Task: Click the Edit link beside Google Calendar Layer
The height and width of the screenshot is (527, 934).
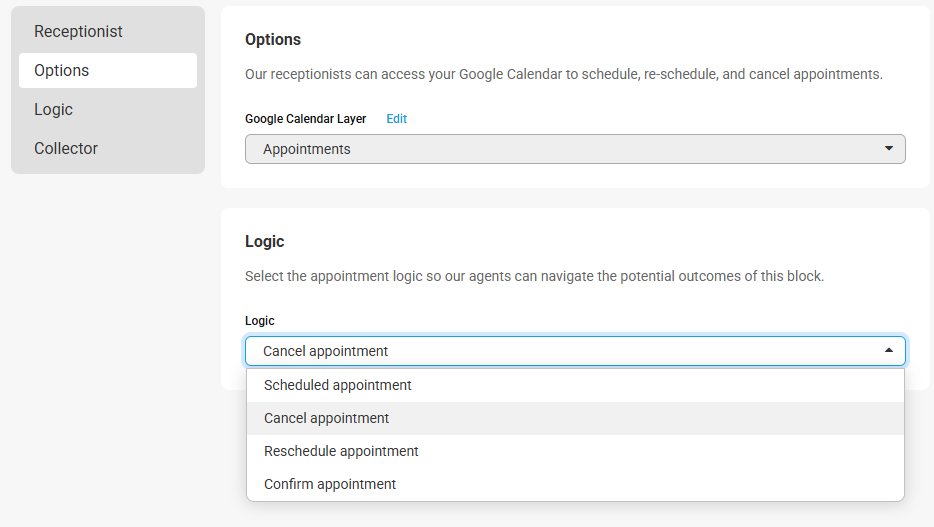Action: (397, 119)
